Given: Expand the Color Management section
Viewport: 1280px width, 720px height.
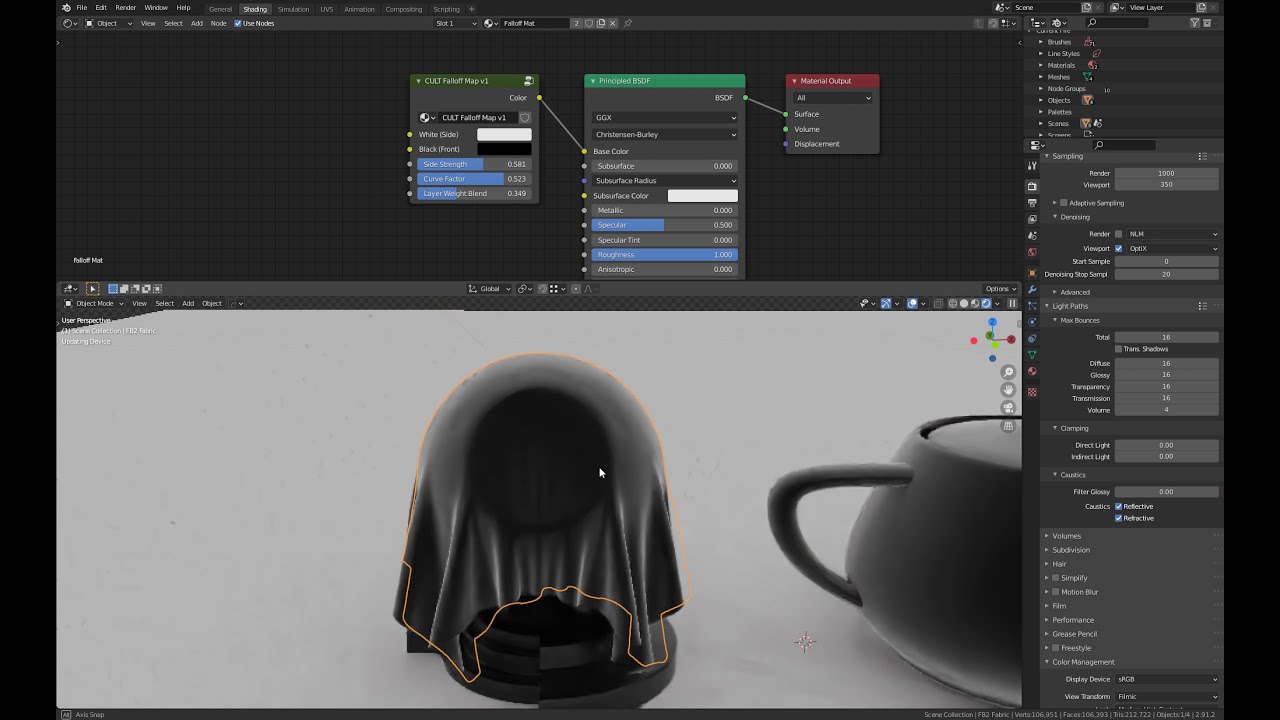Looking at the screenshot, I should click(x=1082, y=661).
